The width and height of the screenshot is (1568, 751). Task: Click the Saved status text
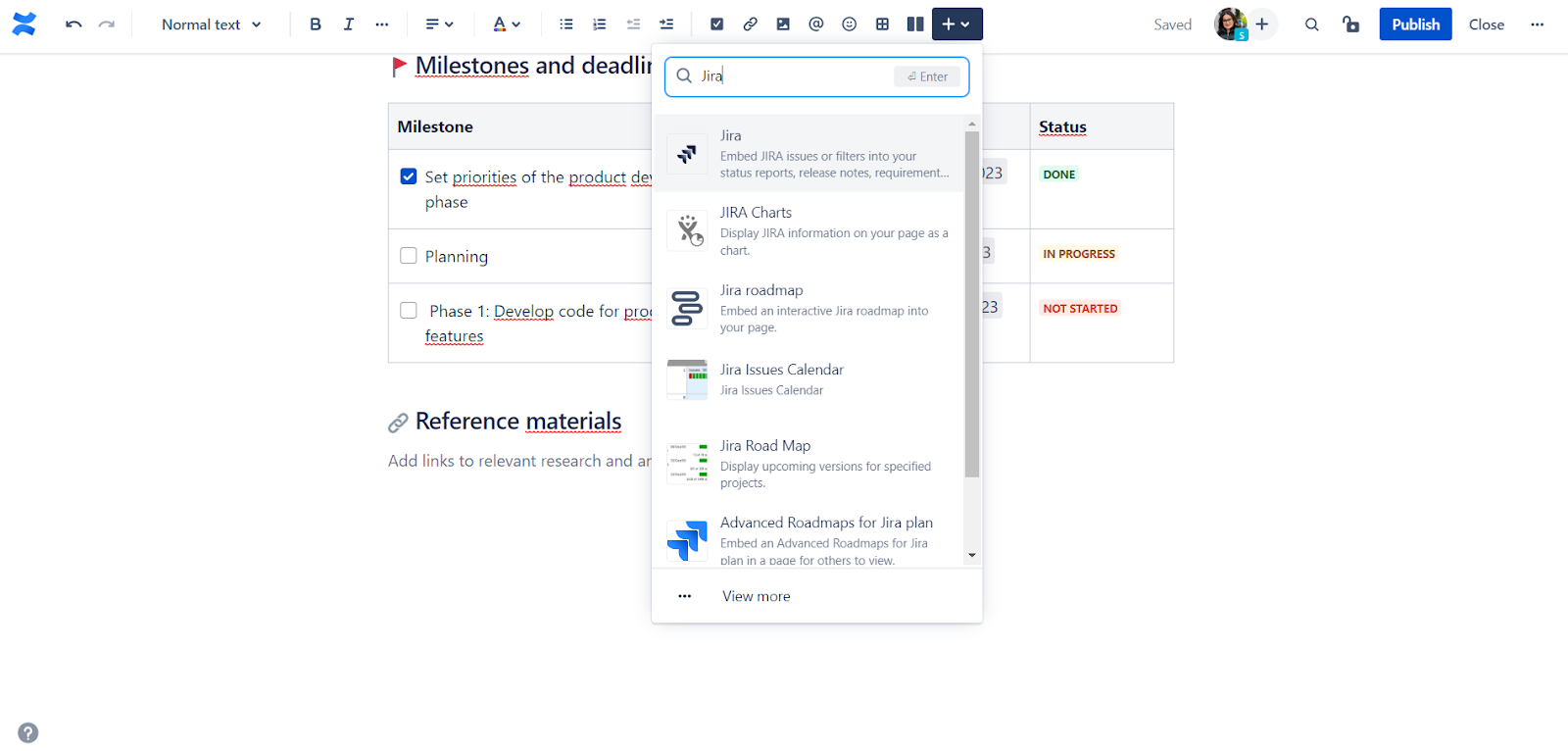(x=1173, y=25)
